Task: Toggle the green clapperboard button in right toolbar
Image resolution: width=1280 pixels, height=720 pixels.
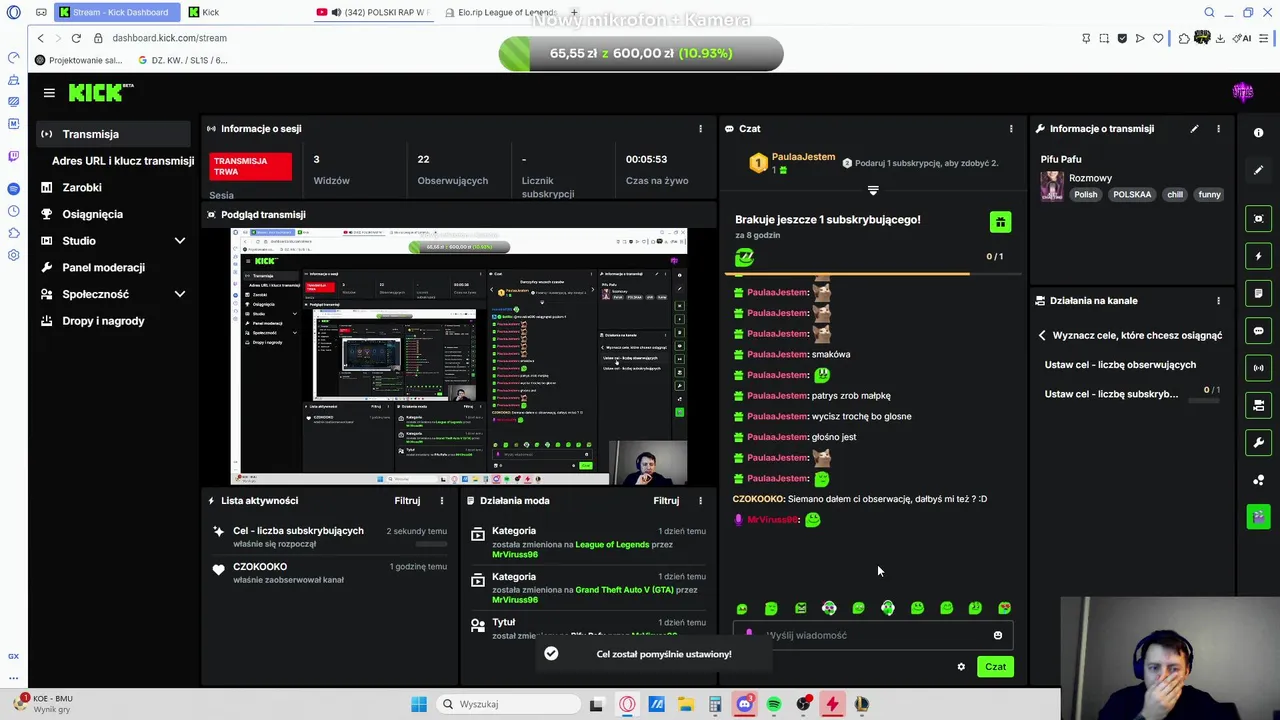Action: pos(1258,516)
